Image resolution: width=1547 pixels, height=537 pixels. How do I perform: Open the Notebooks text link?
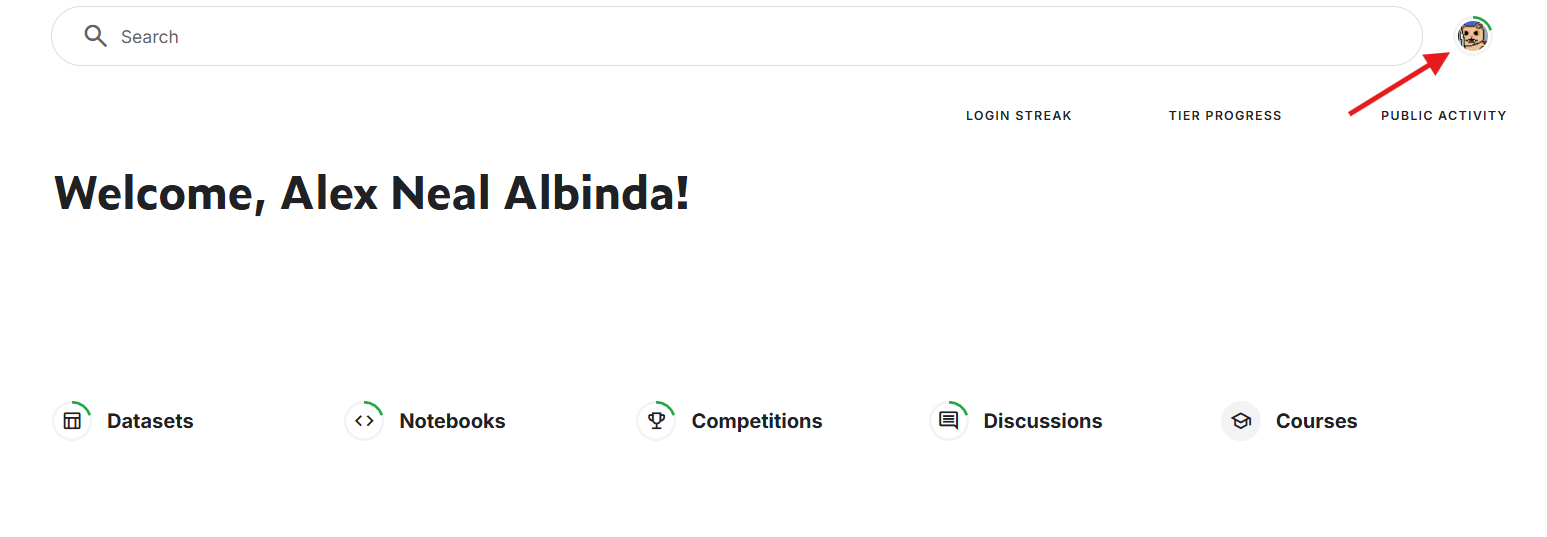452,421
